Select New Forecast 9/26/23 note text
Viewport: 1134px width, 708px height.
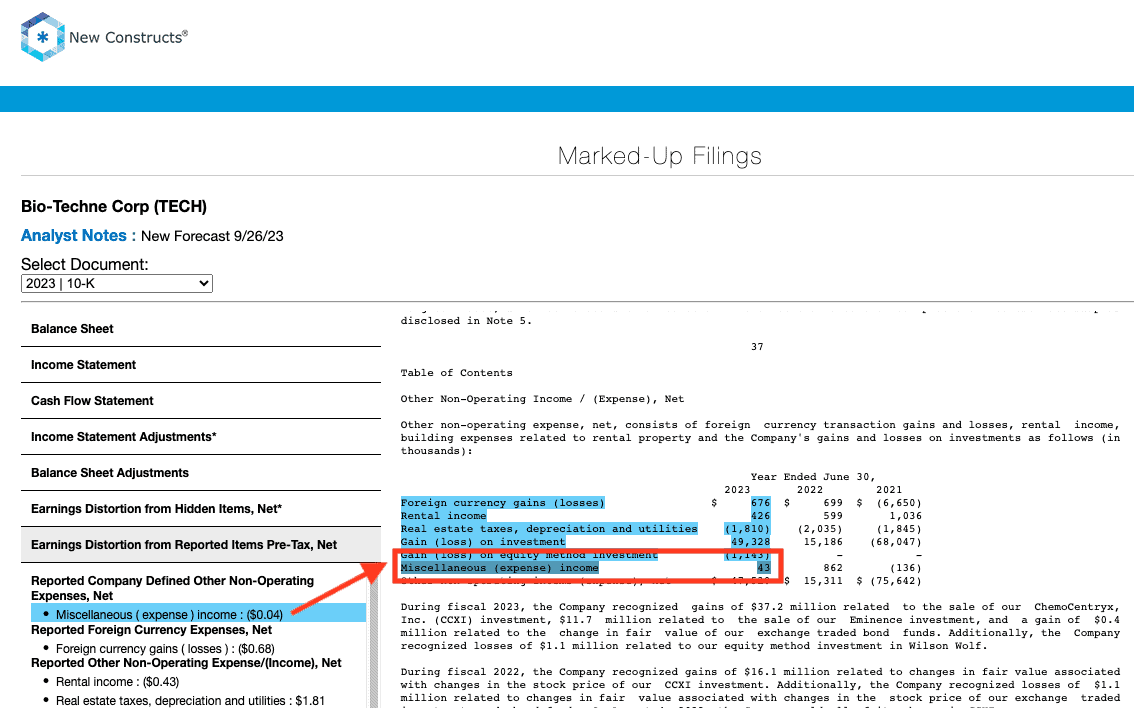(x=212, y=236)
